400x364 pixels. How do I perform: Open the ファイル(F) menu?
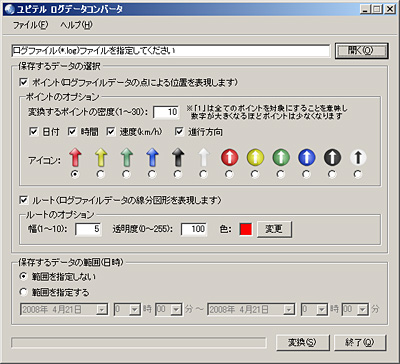pos(30,25)
